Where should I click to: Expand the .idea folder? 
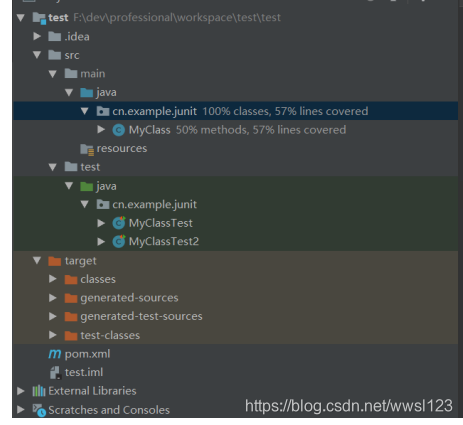tap(37, 36)
